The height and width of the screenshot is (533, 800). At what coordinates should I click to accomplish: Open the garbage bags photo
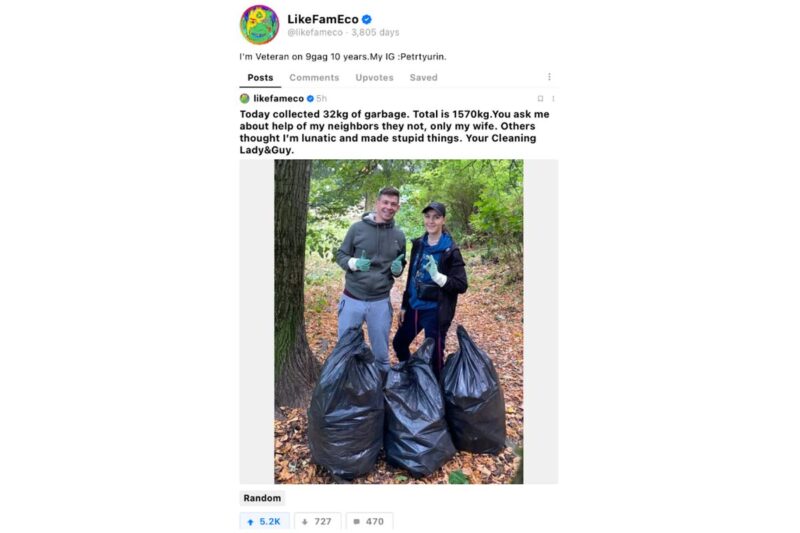tap(398, 321)
